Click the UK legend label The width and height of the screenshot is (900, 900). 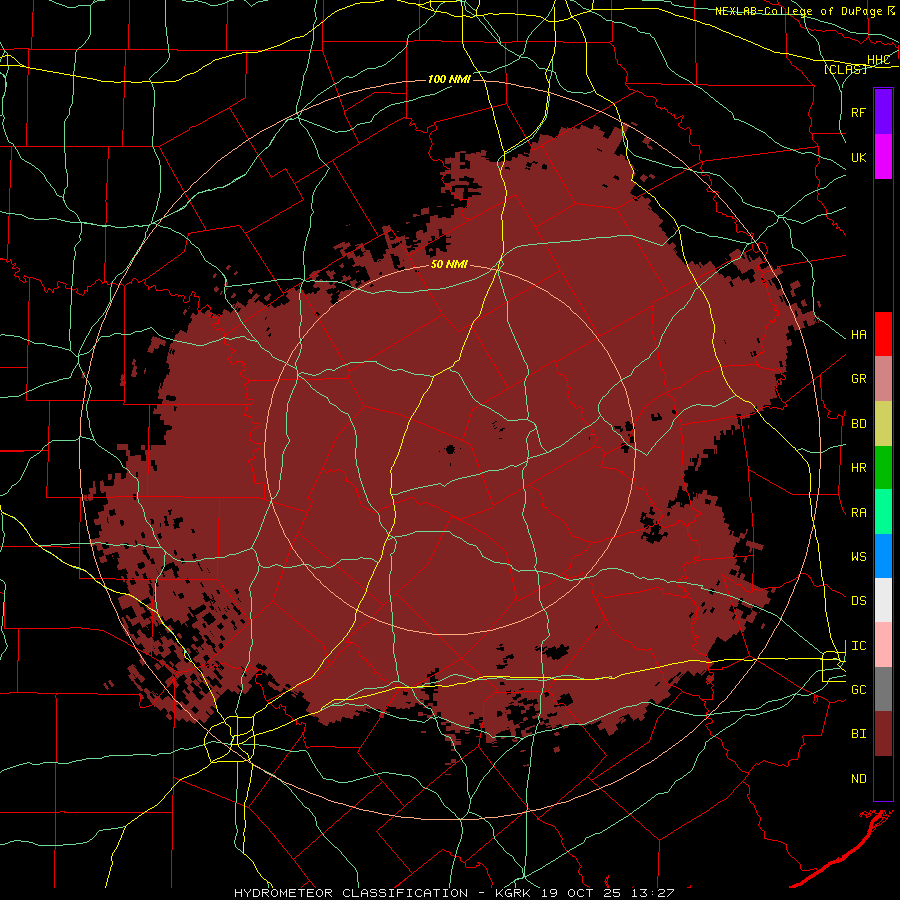point(858,157)
